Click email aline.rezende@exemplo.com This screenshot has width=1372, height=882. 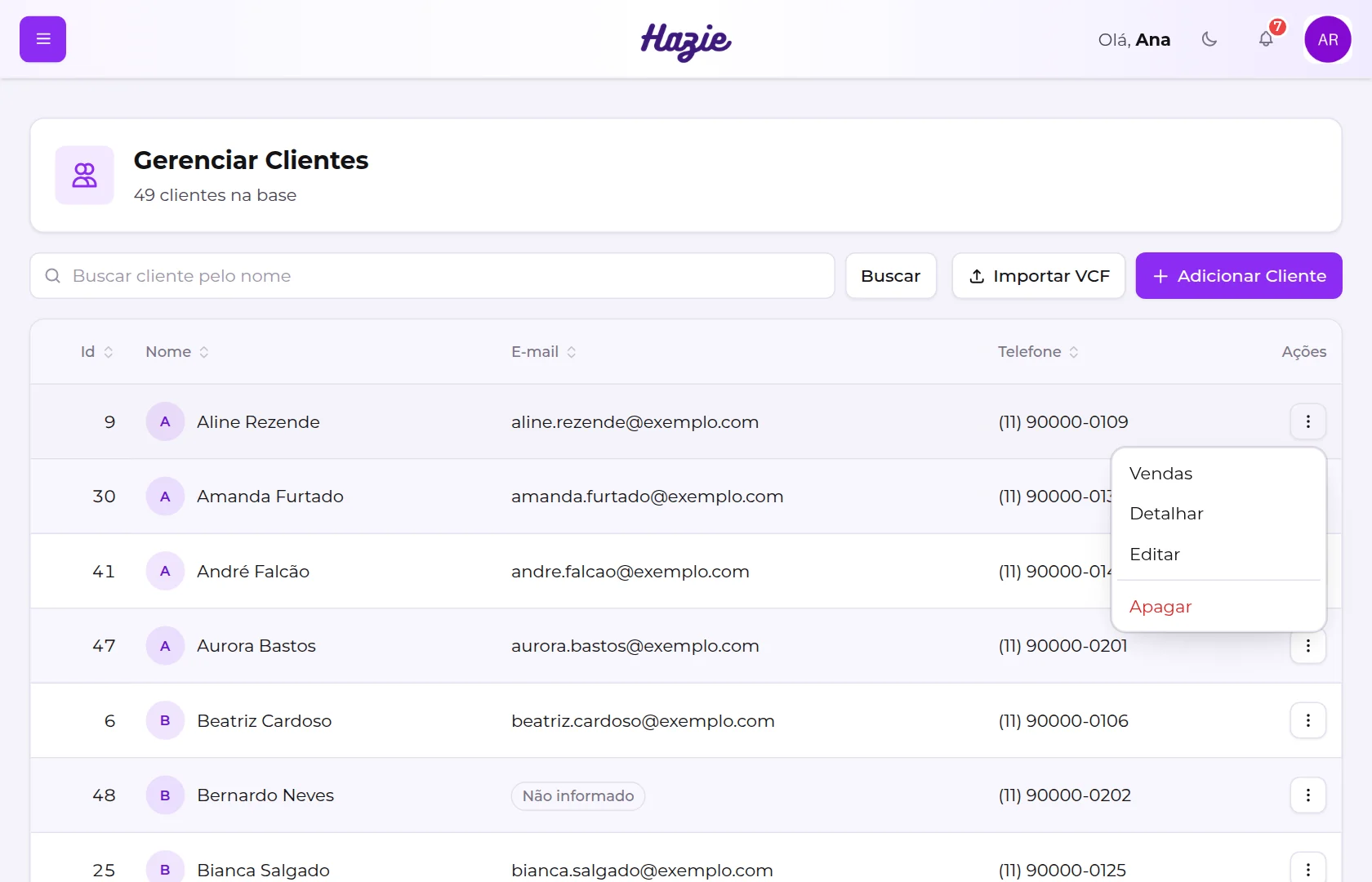coord(635,422)
